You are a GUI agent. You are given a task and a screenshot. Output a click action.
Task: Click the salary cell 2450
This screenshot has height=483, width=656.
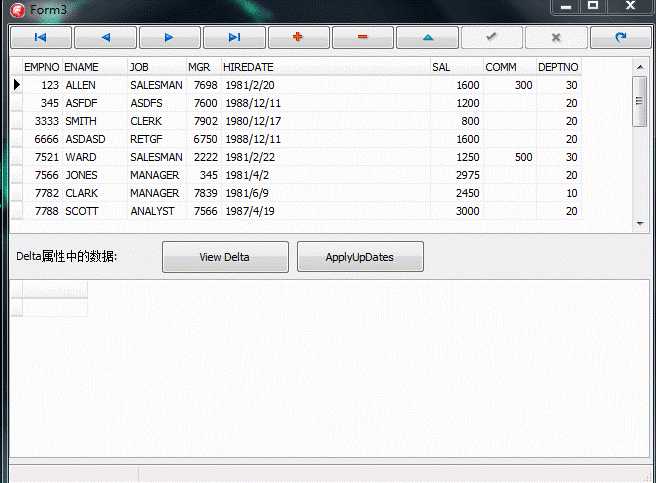pos(457,193)
